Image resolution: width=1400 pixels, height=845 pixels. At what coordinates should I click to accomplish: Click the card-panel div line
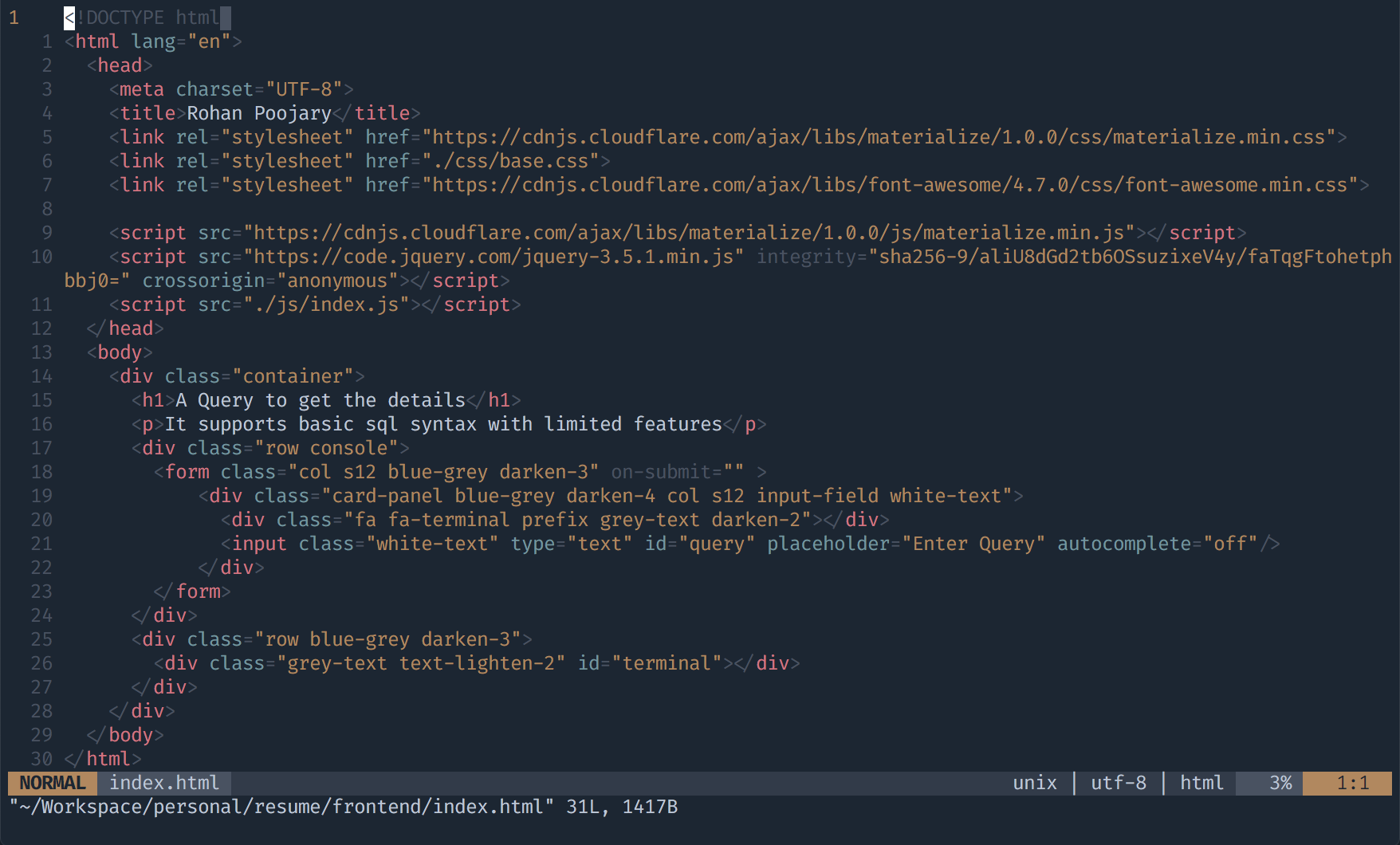click(x=611, y=496)
